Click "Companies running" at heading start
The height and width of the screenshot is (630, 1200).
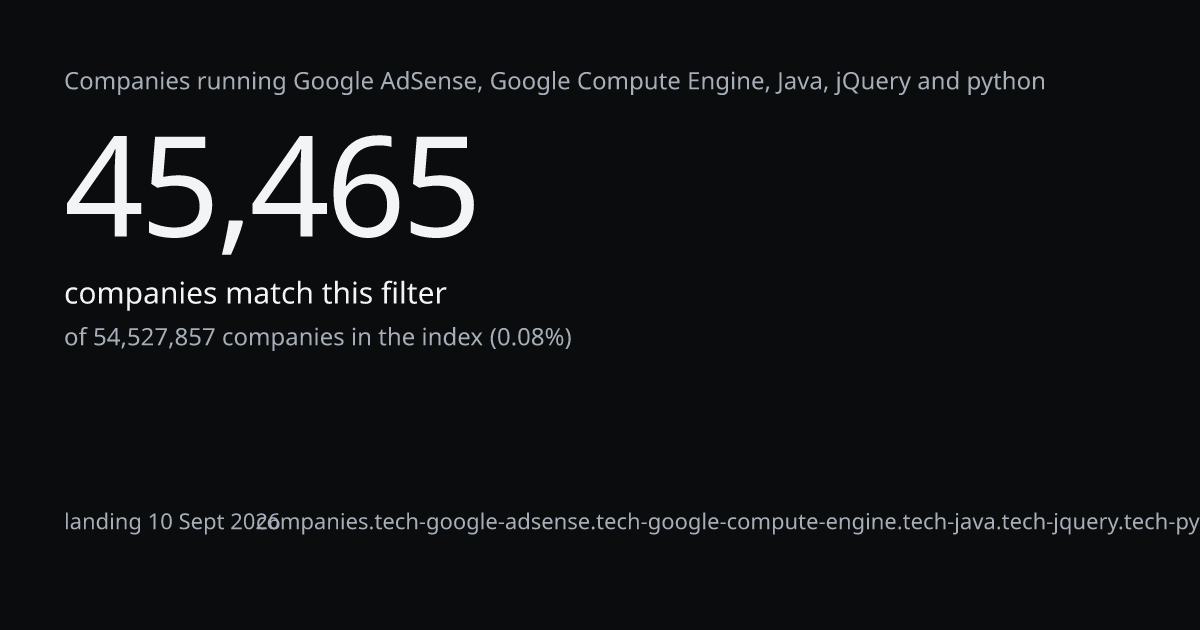click(175, 82)
